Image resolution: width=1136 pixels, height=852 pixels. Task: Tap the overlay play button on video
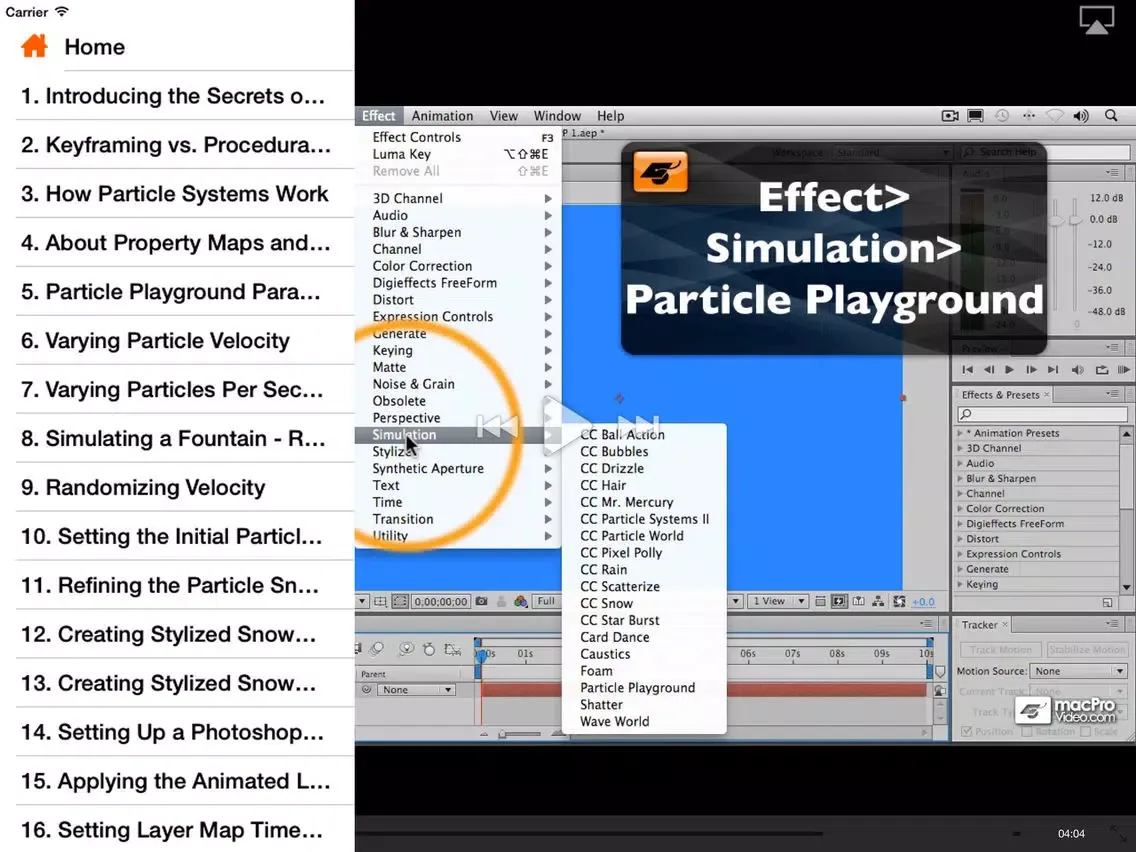[567, 426]
